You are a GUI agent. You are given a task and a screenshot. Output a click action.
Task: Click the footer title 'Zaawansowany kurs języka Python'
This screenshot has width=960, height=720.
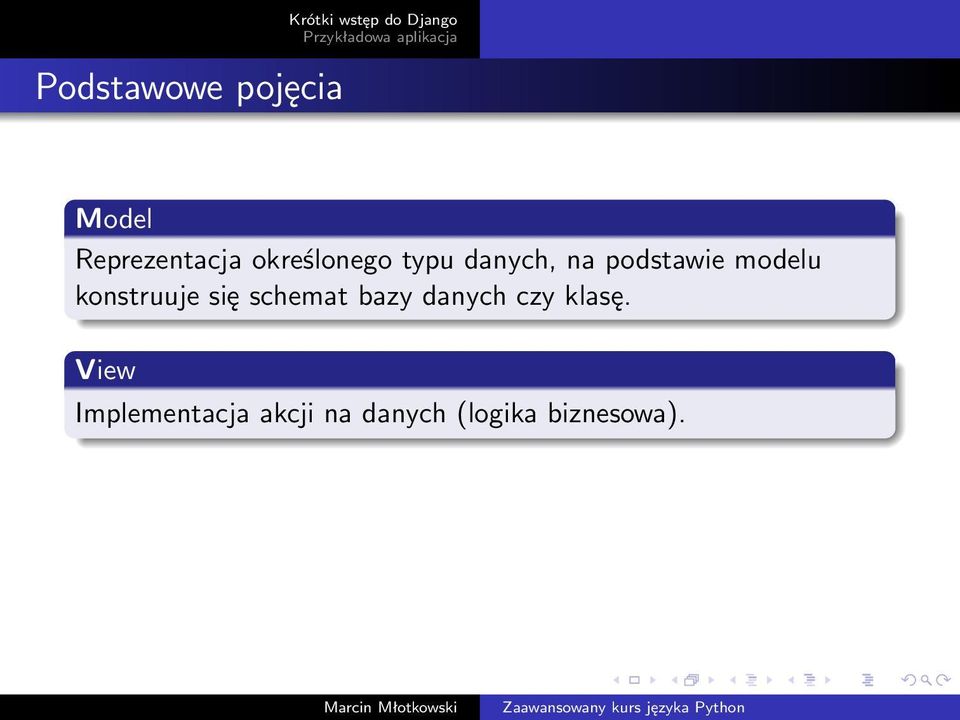(623, 707)
